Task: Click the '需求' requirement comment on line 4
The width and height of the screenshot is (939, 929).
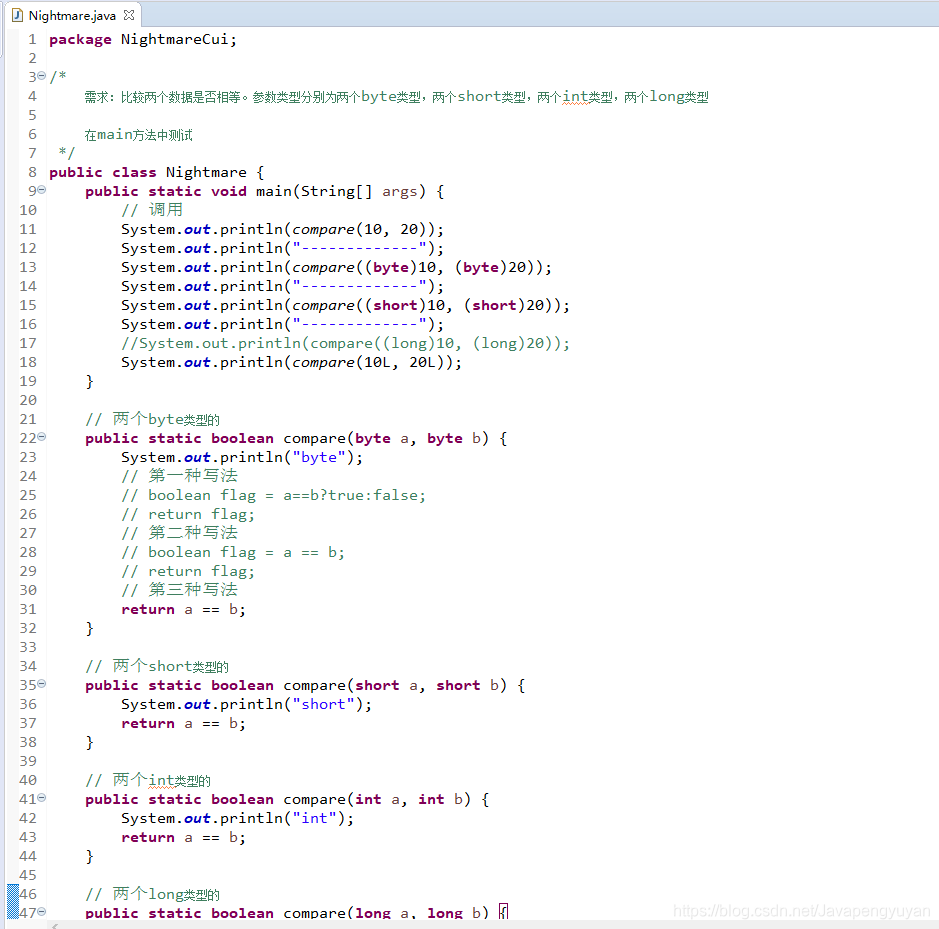Action: click(x=396, y=96)
